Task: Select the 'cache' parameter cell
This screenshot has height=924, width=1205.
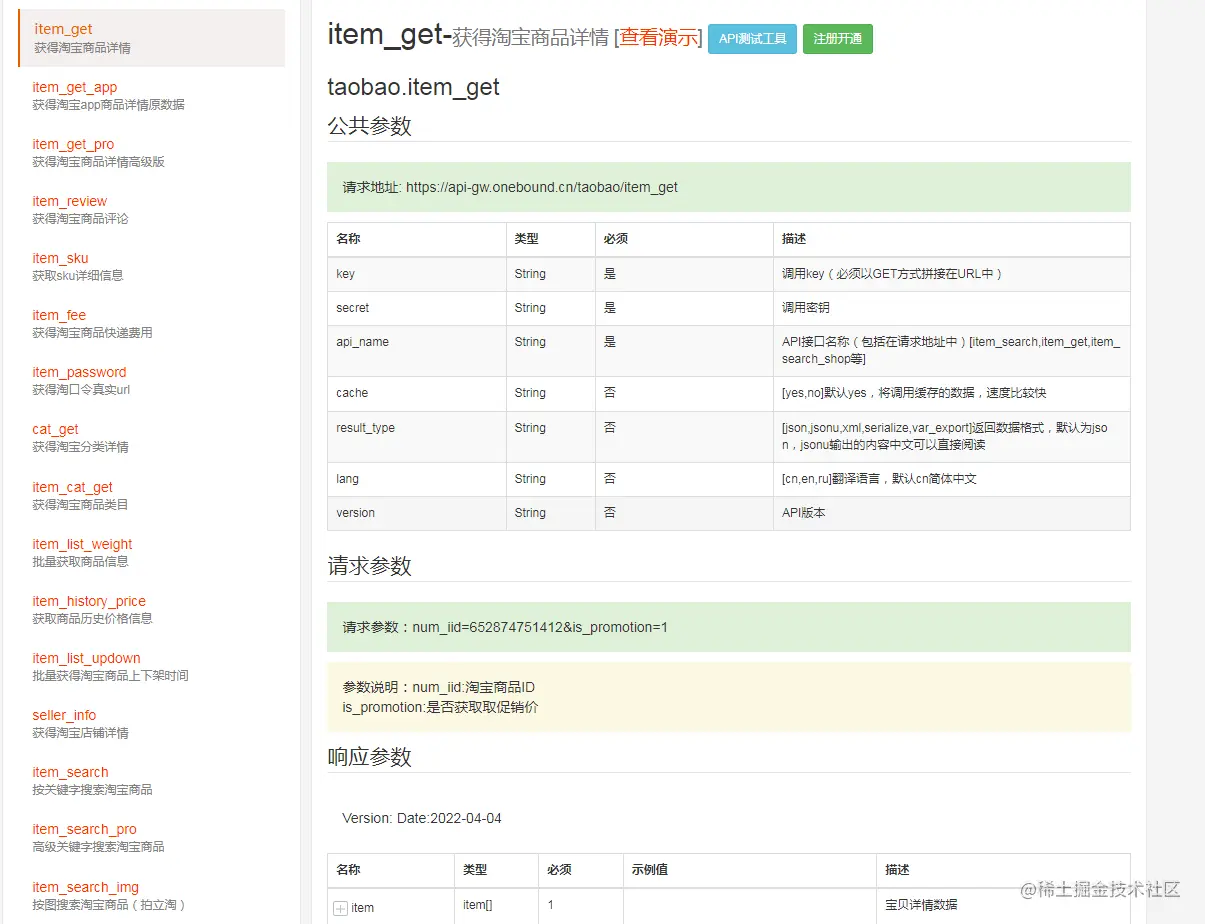Action: tap(417, 394)
